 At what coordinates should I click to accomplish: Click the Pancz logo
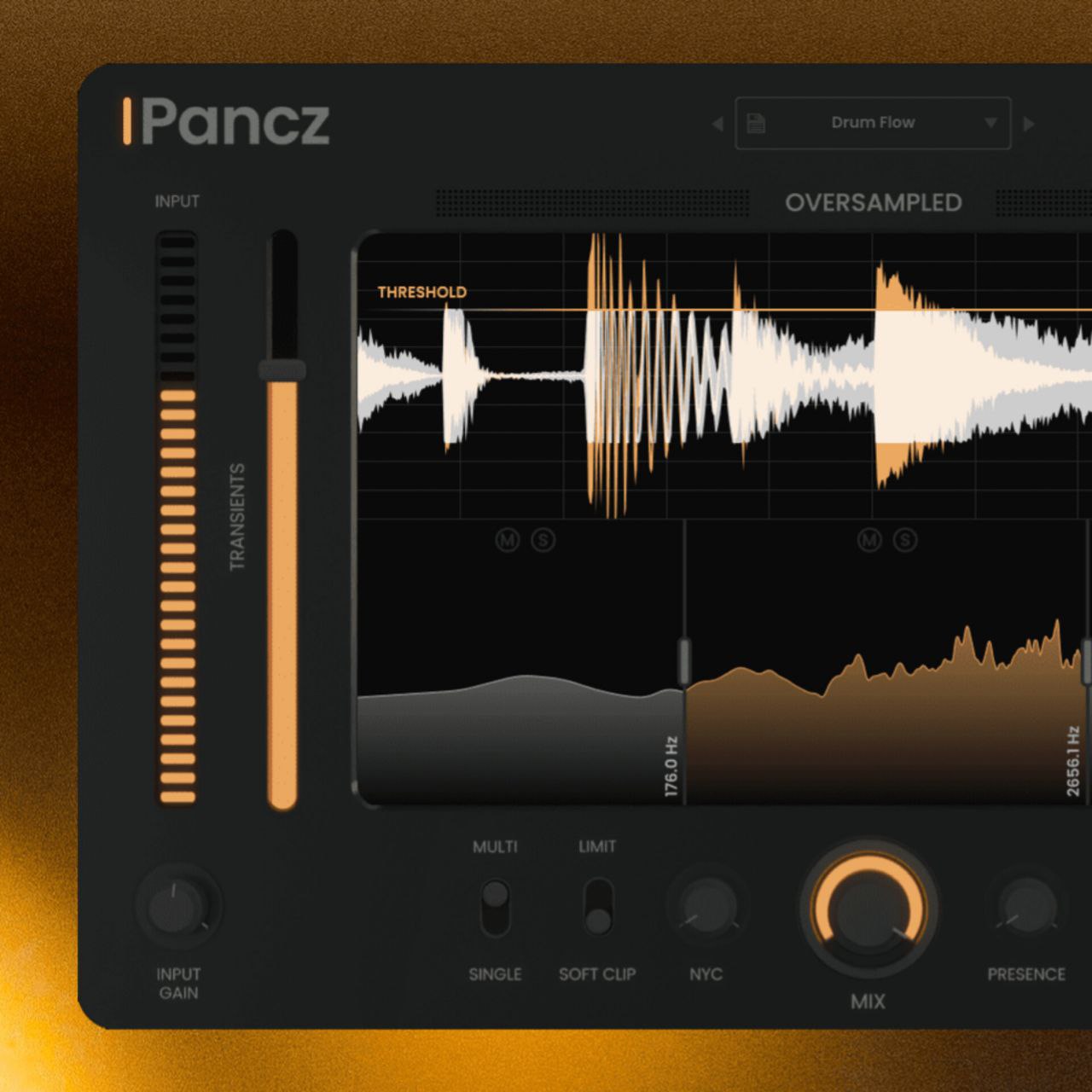(x=226, y=122)
